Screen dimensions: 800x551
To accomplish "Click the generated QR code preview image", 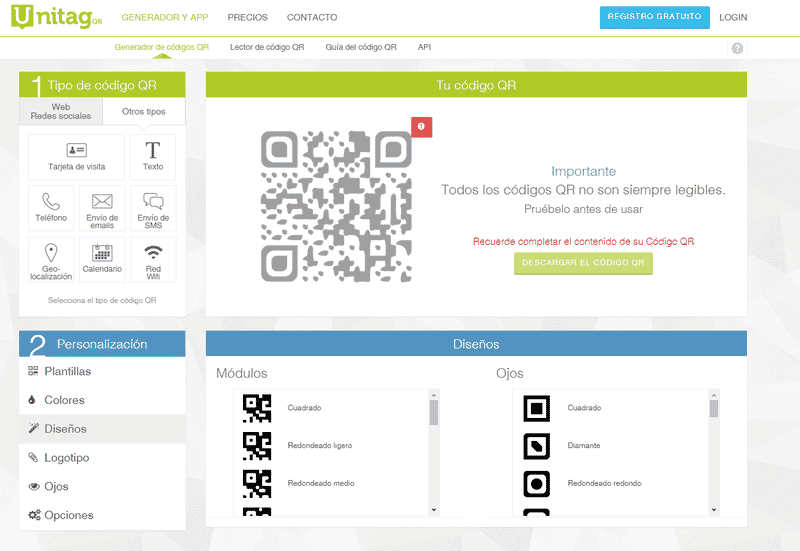I will [x=336, y=207].
